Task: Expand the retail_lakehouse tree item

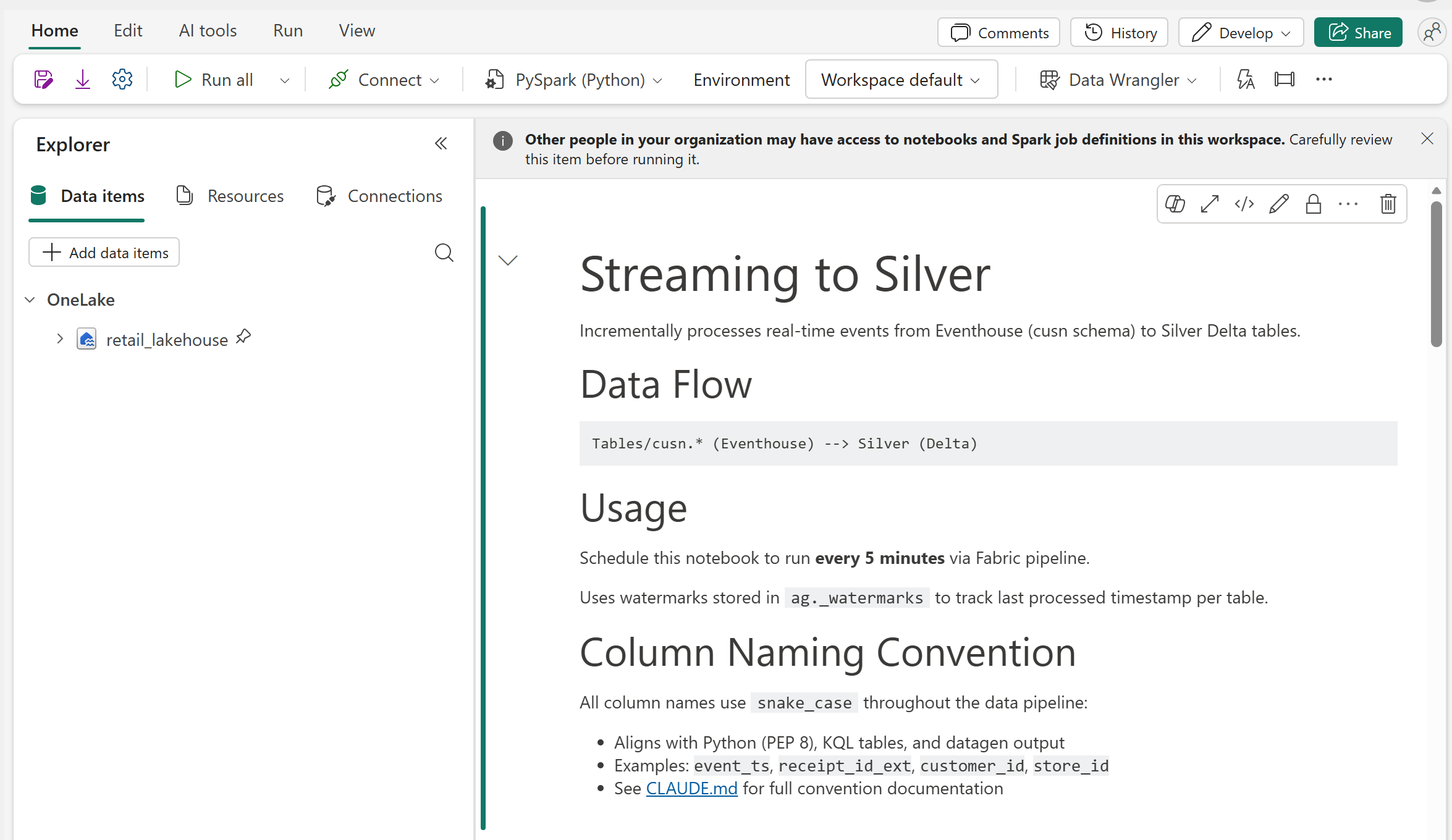Action: (60, 339)
